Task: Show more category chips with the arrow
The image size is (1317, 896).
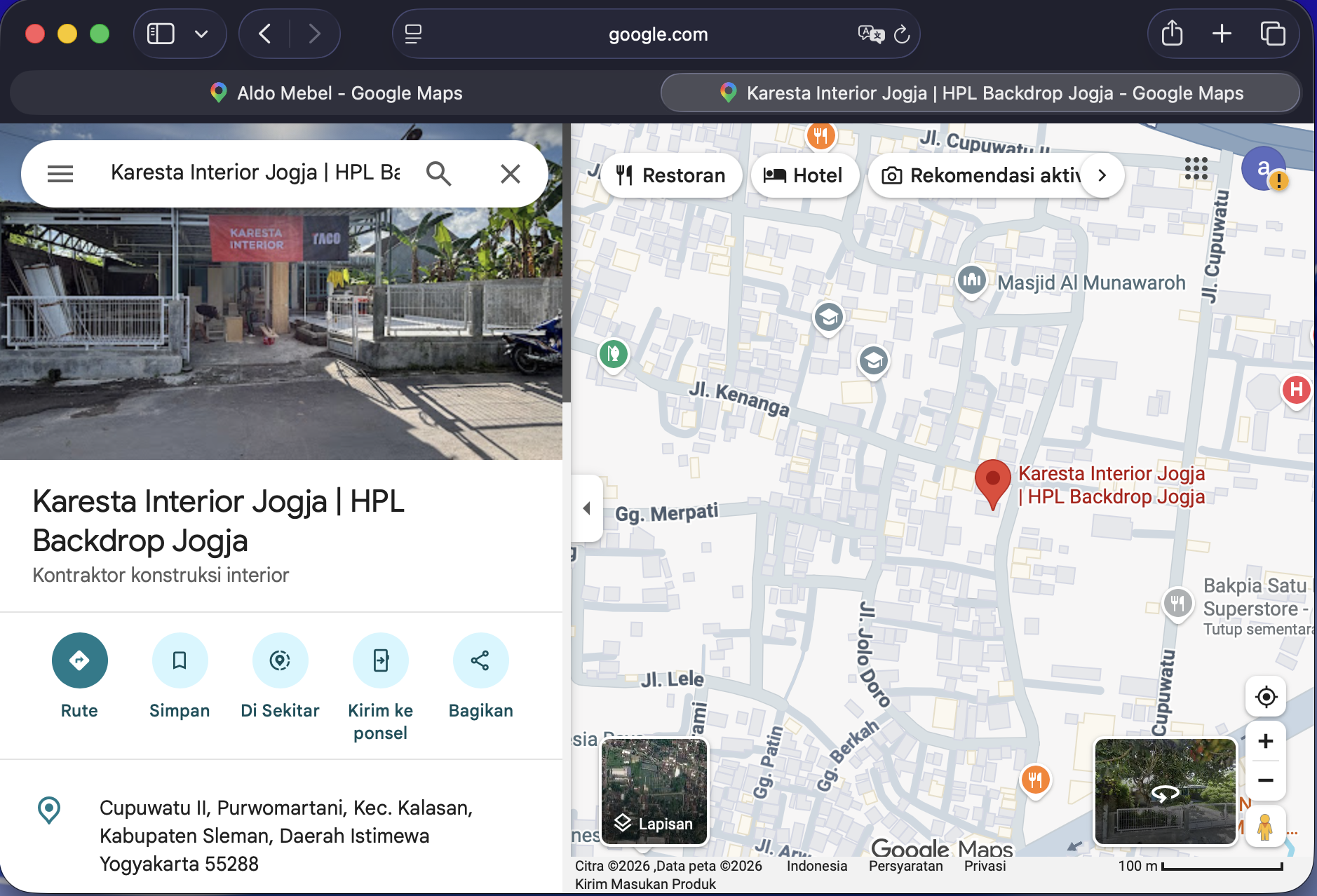Action: tap(1102, 175)
